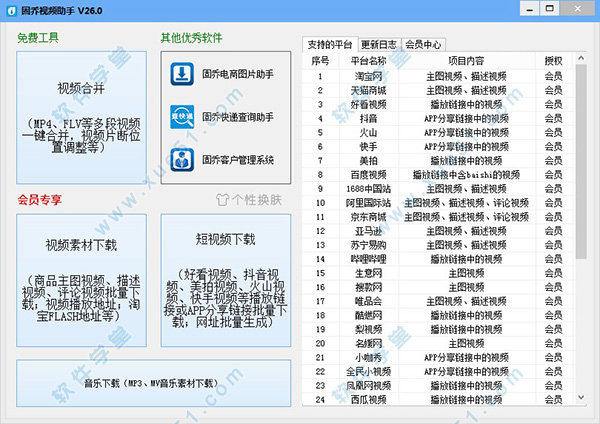Select 1688中国站 platform row
600x424 pixels.
pyautogui.click(x=438, y=189)
